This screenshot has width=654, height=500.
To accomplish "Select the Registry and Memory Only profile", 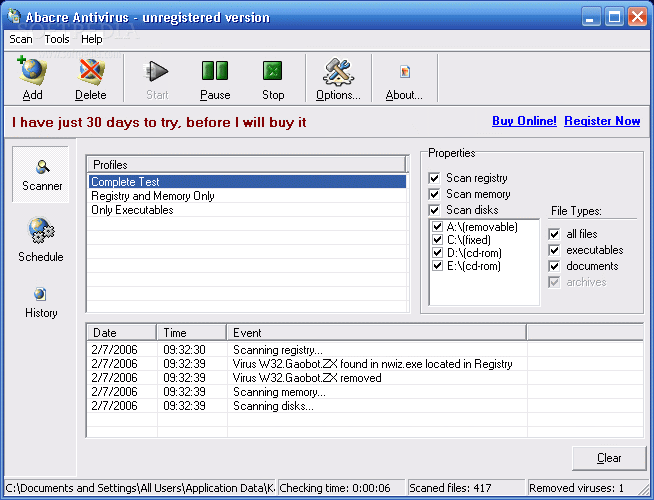I will [247, 196].
